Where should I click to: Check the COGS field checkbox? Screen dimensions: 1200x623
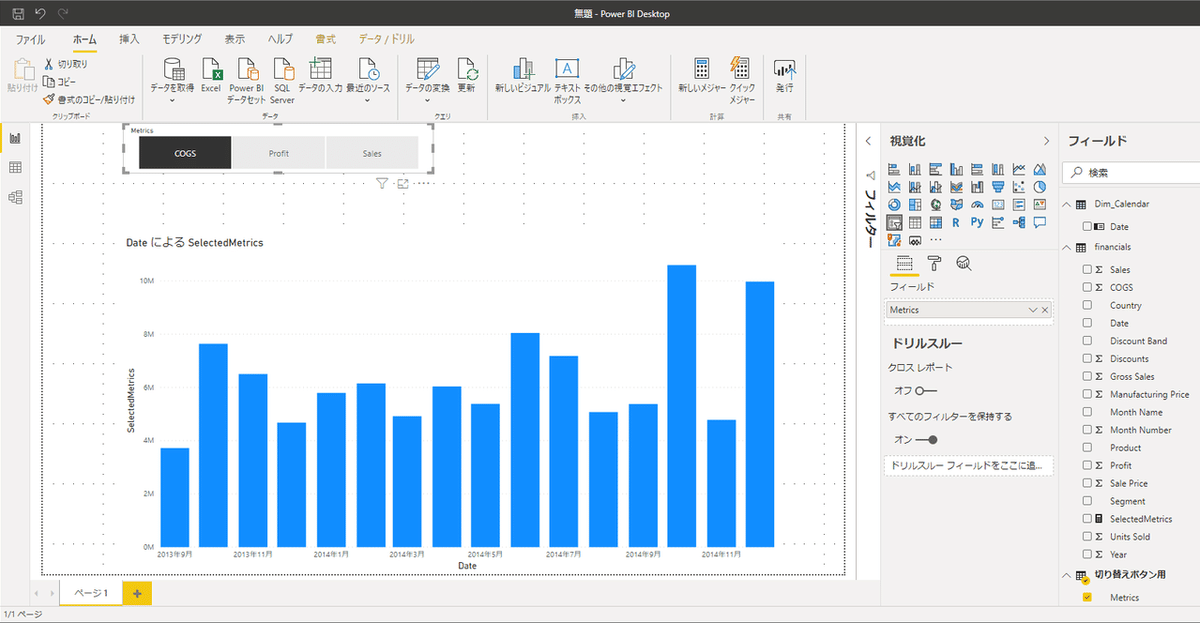pyautogui.click(x=1087, y=288)
